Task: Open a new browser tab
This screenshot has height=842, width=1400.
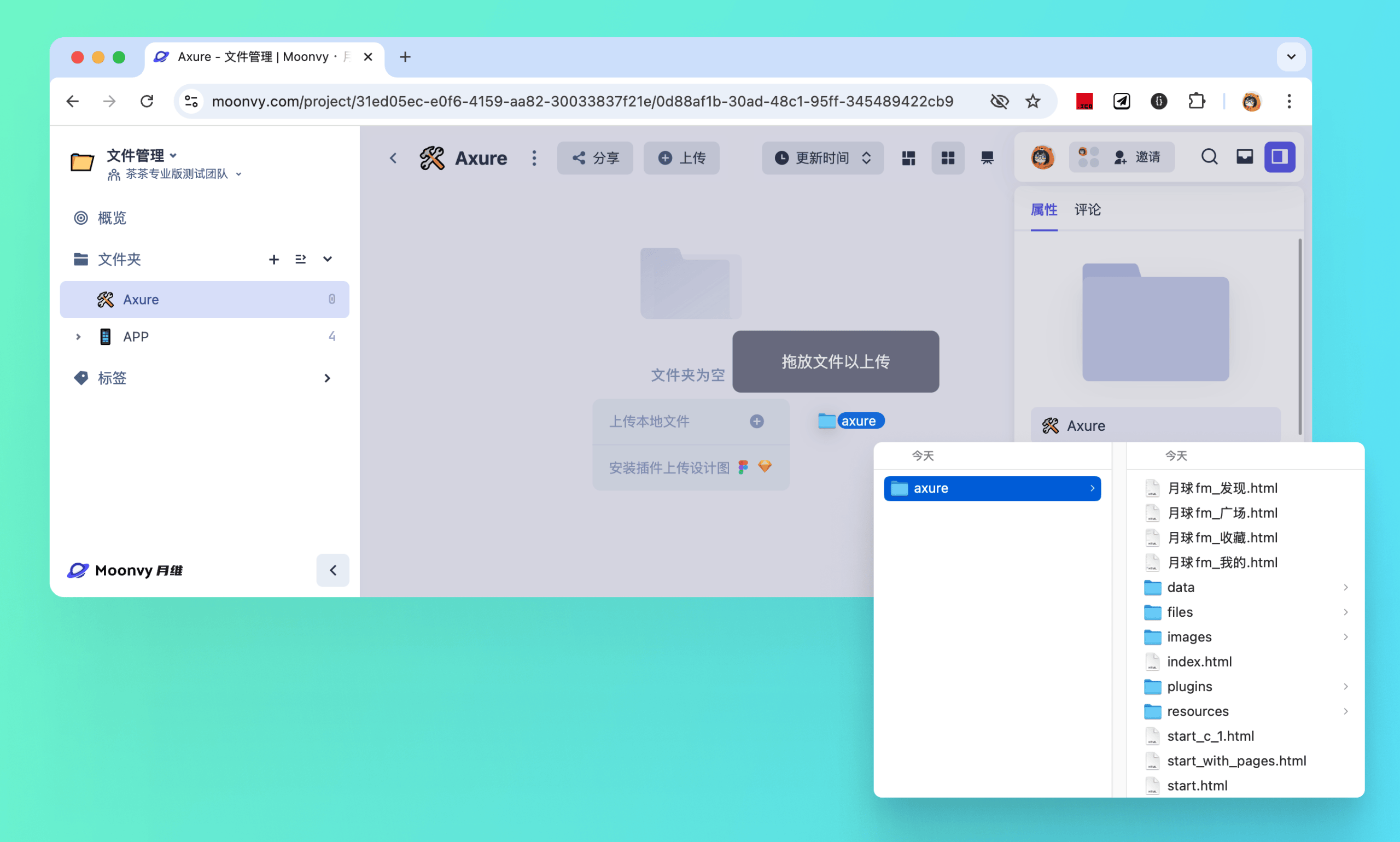Action: [x=405, y=57]
